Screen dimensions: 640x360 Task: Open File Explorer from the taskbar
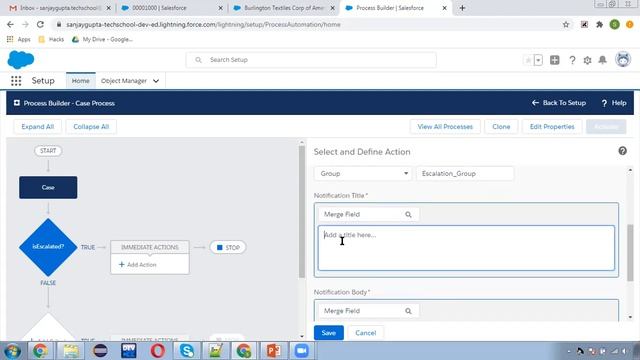[71, 351]
